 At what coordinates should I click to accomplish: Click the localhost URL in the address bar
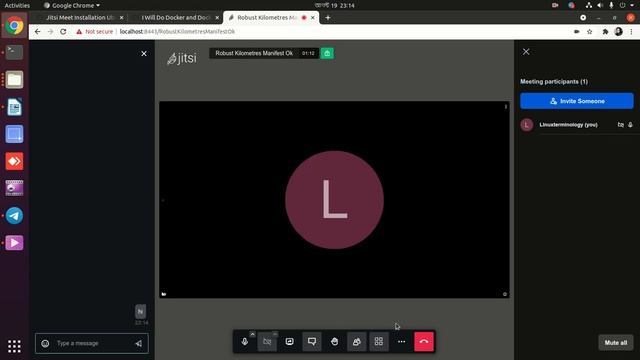point(177,31)
